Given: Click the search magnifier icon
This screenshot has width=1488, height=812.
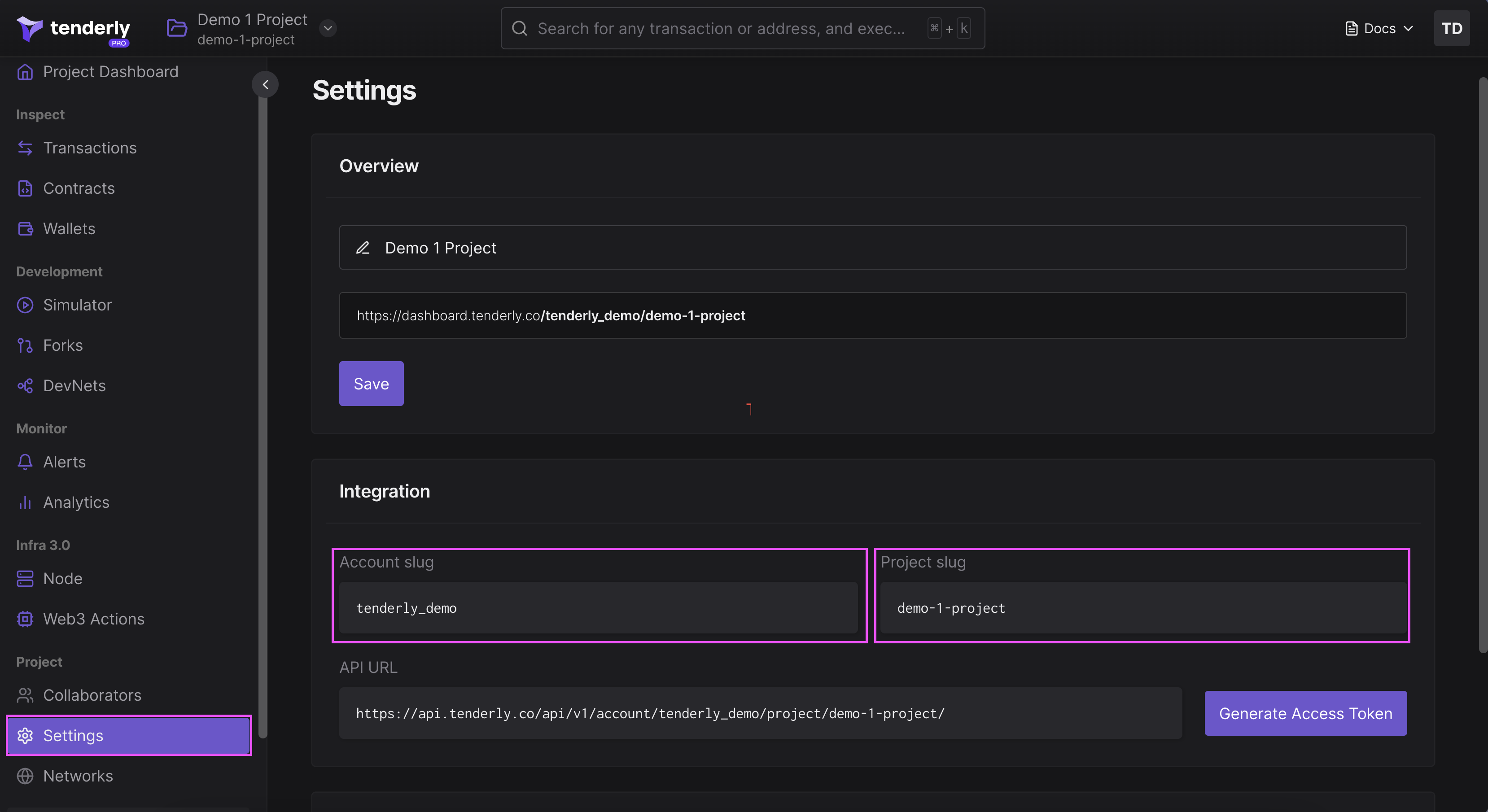Looking at the screenshot, I should click(x=519, y=28).
